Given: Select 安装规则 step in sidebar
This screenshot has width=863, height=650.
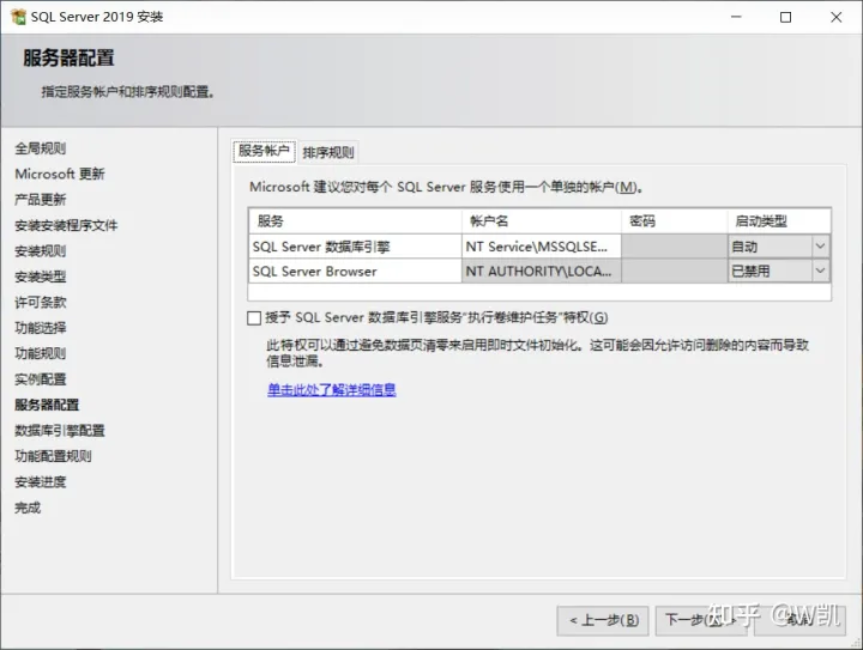Looking at the screenshot, I should [x=40, y=251].
